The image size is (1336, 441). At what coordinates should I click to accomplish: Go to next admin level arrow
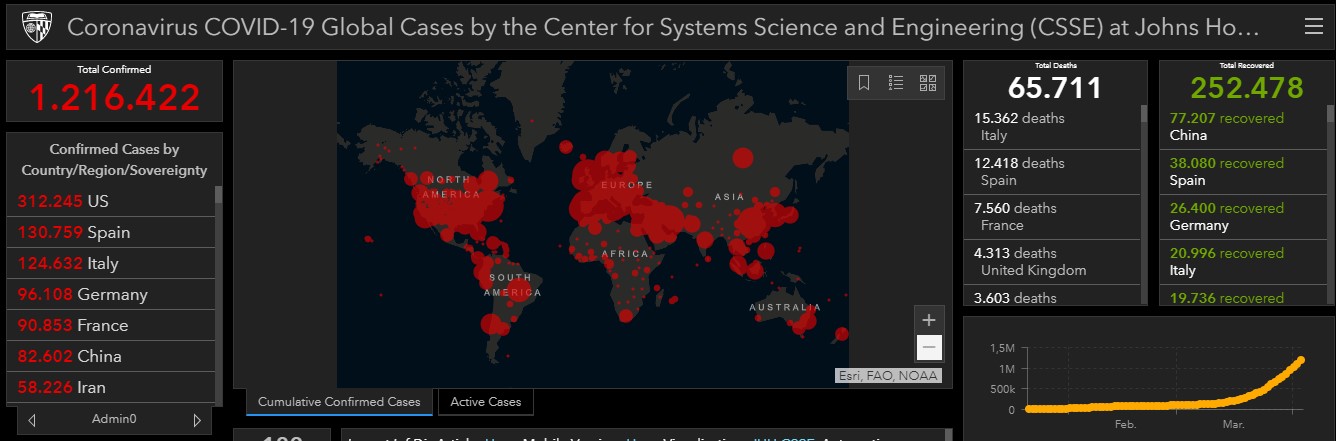tap(197, 420)
